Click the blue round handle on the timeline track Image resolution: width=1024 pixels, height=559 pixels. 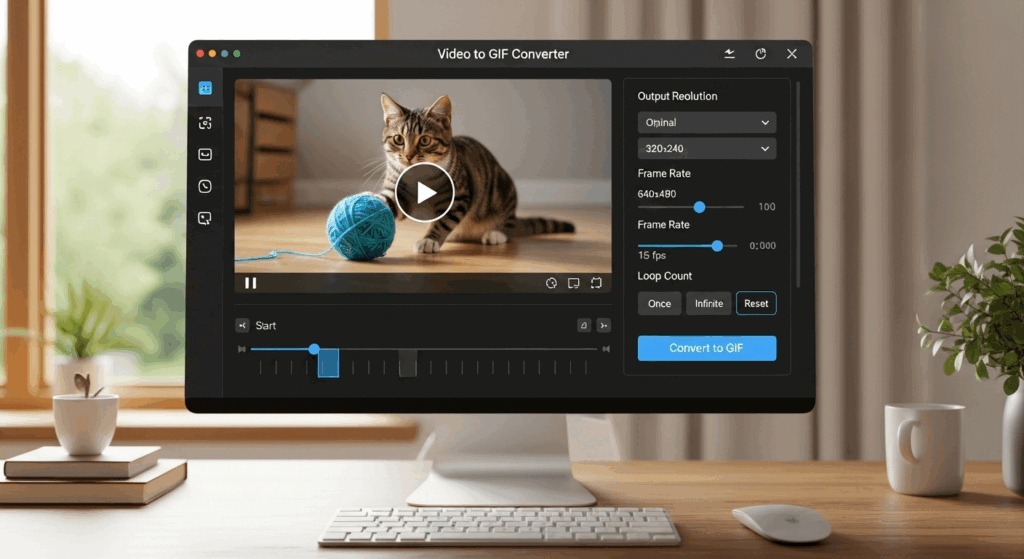314,349
